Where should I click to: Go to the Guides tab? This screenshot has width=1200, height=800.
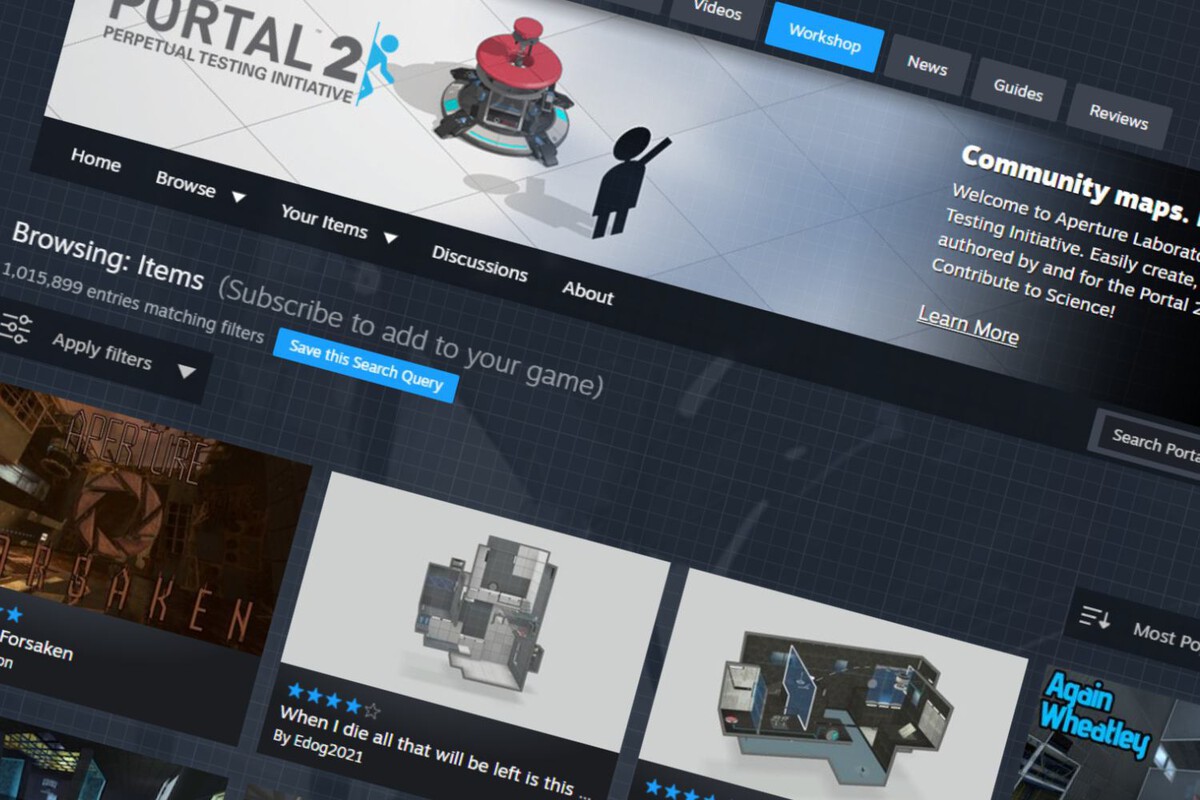click(x=1018, y=90)
